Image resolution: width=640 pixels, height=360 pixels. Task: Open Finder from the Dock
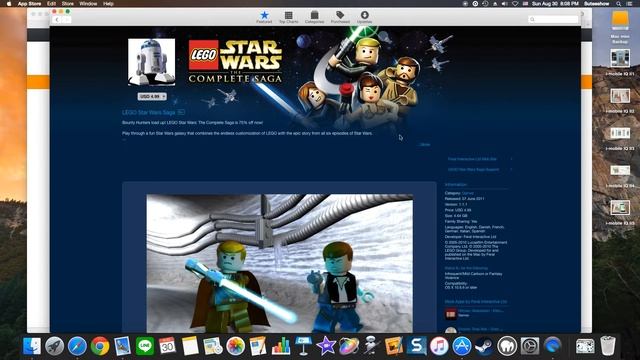coord(32,346)
